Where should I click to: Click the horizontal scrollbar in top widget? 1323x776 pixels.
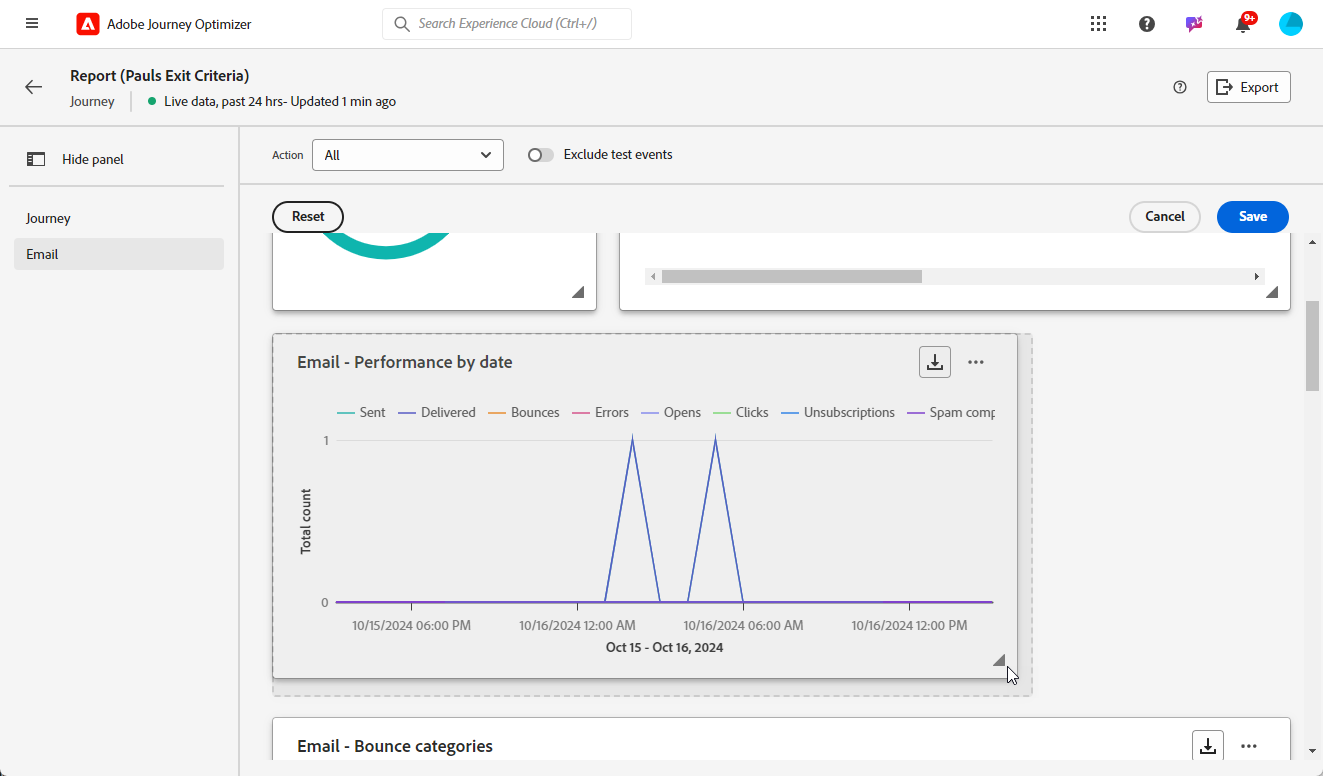coord(791,276)
